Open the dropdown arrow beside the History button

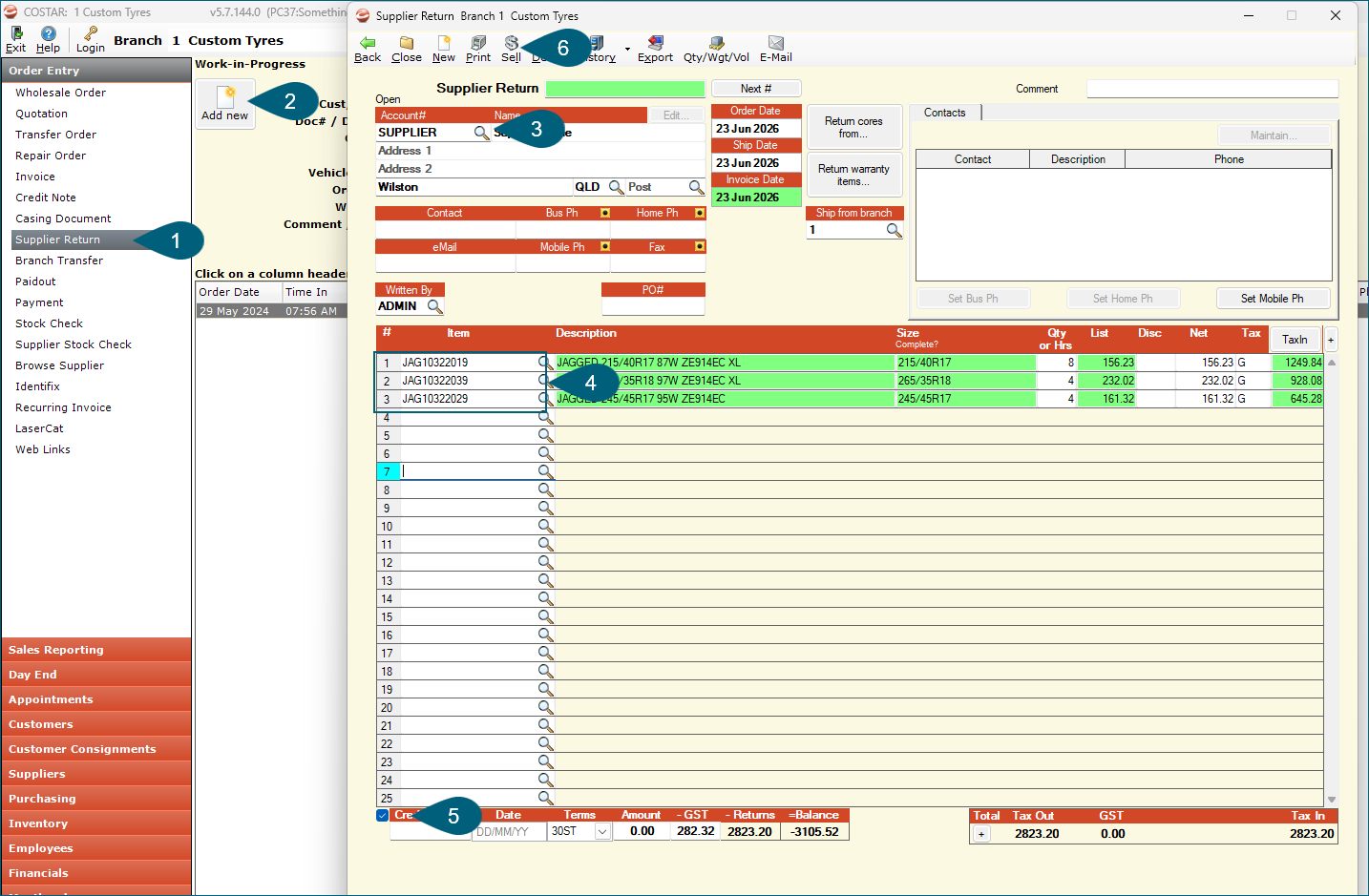coord(627,49)
